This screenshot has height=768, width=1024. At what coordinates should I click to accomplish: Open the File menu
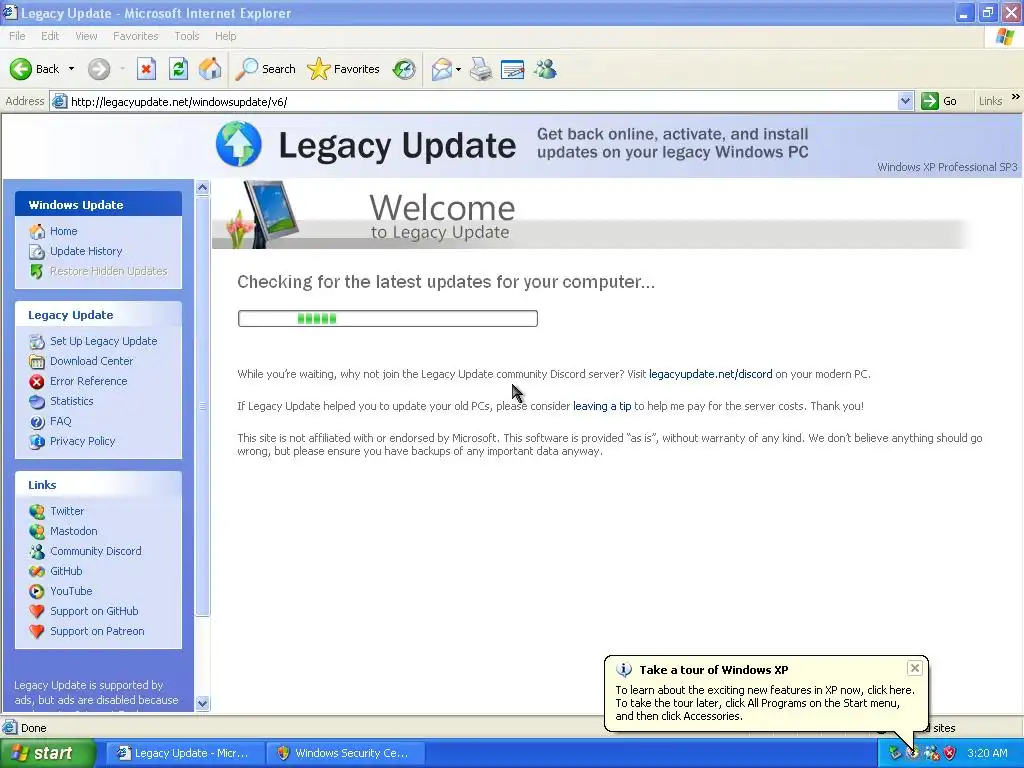point(17,36)
